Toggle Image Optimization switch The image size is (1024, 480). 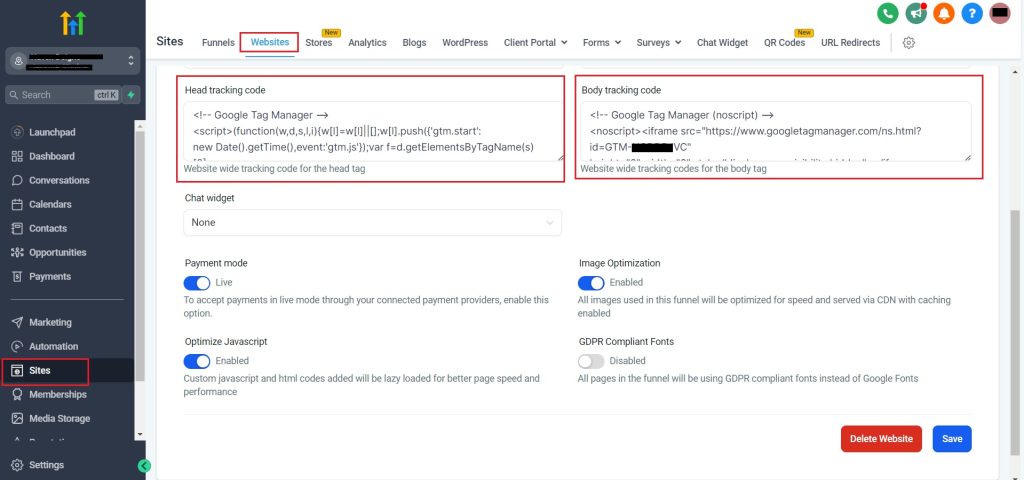[591, 283]
